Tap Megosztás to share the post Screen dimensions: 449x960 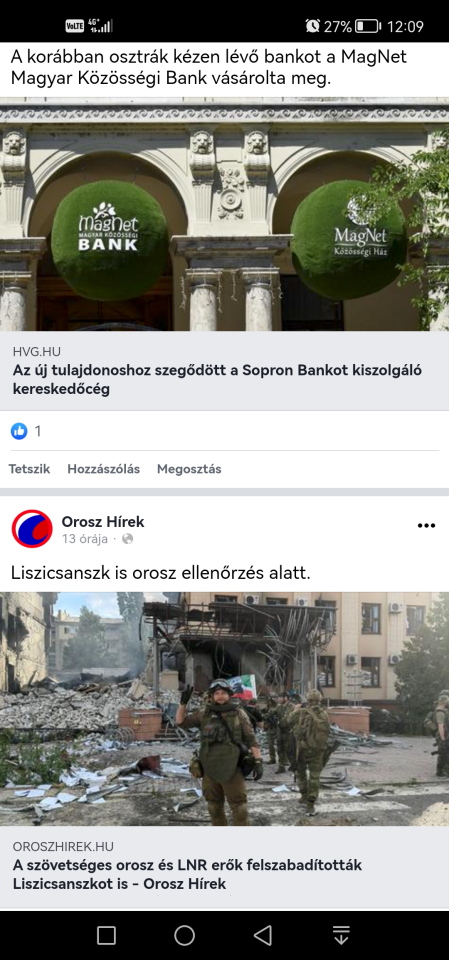[189, 469]
